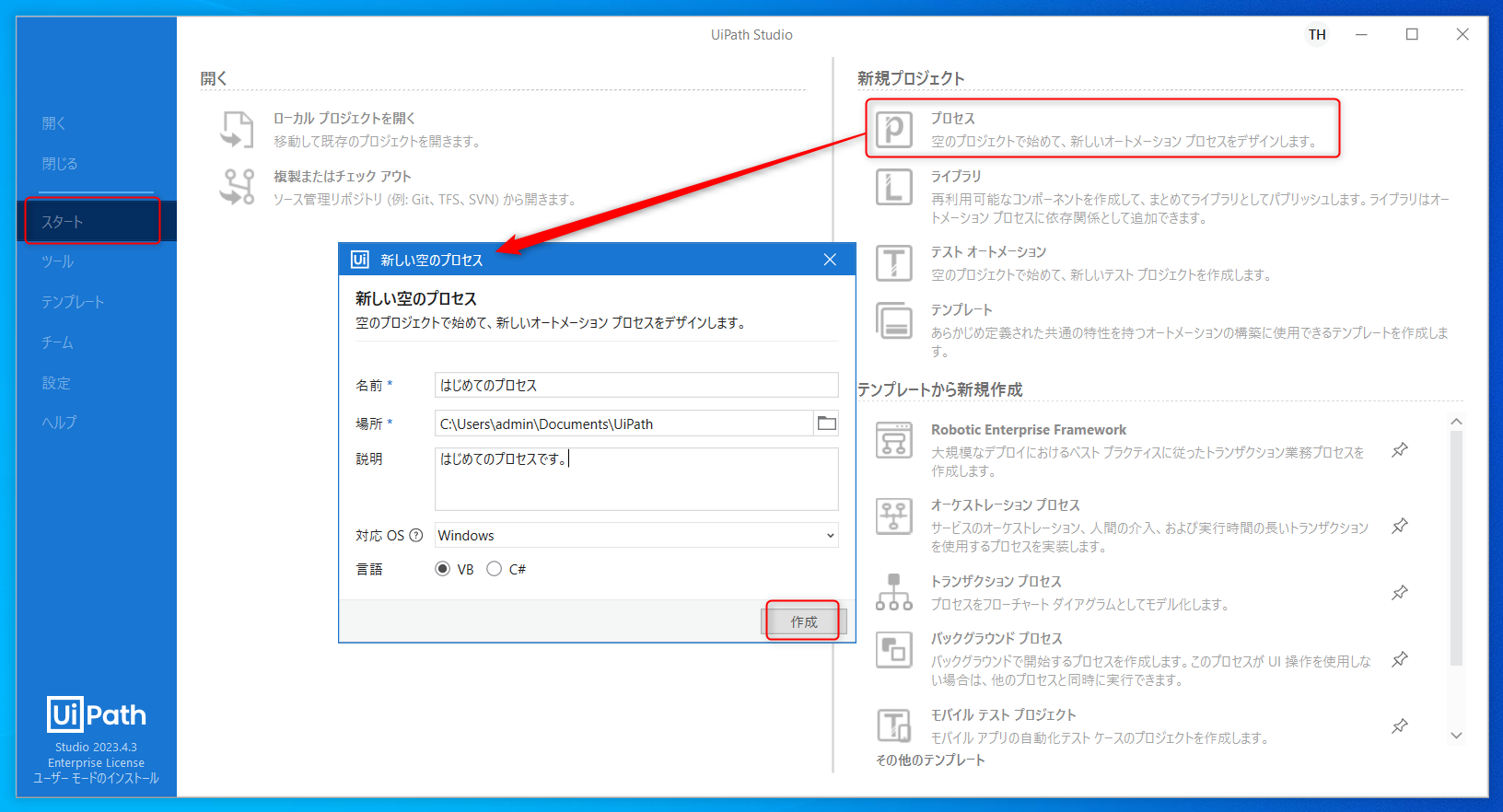
Task: Click the モバイル テスト プロジェクト template icon
Action: 893,725
